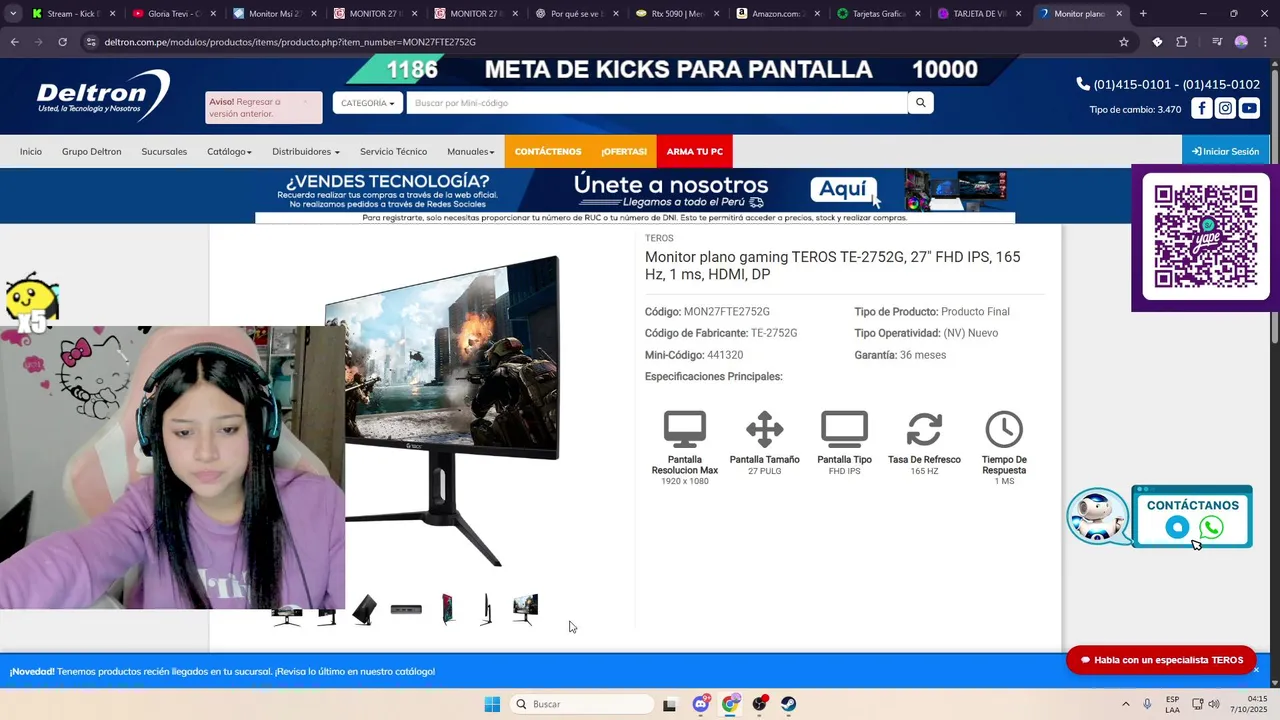Viewport: 1280px width, 720px height.
Task: Open browser extensions puzzle icon
Action: pyautogui.click(x=1182, y=42)
